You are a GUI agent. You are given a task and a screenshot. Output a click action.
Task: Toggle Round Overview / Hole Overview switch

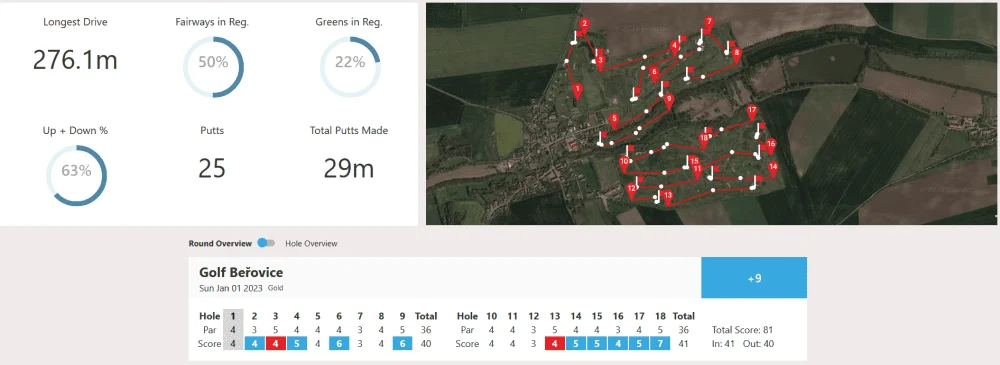coord(266,243)
